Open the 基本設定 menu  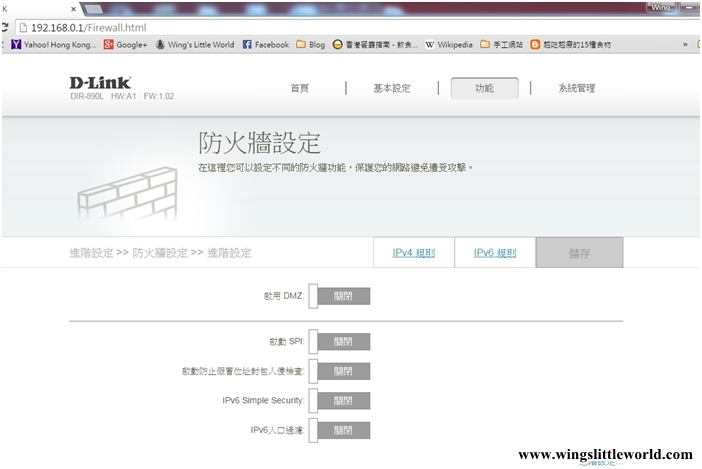tap(392, 88)
